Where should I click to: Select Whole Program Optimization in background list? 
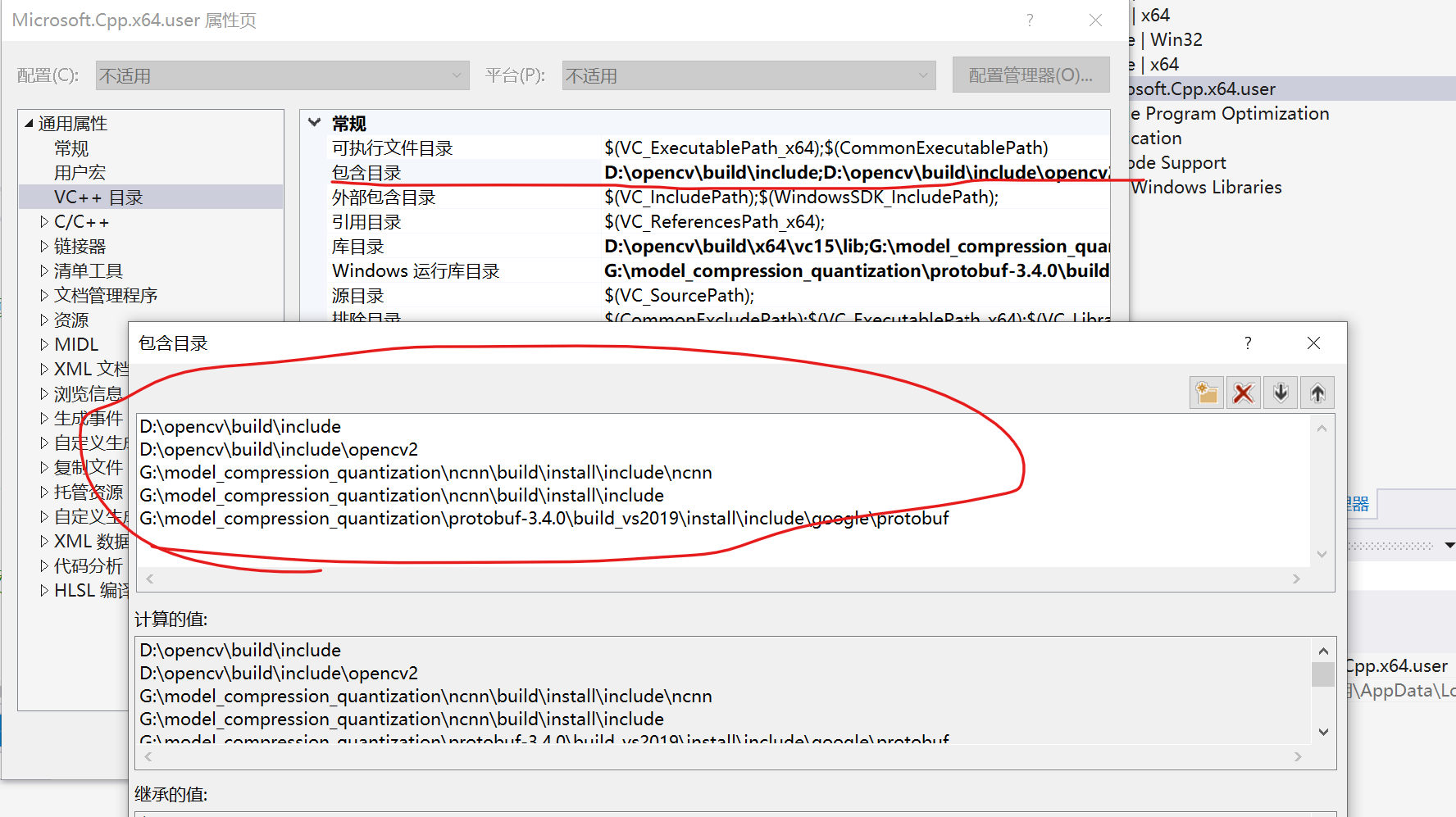pos(1229,113)
